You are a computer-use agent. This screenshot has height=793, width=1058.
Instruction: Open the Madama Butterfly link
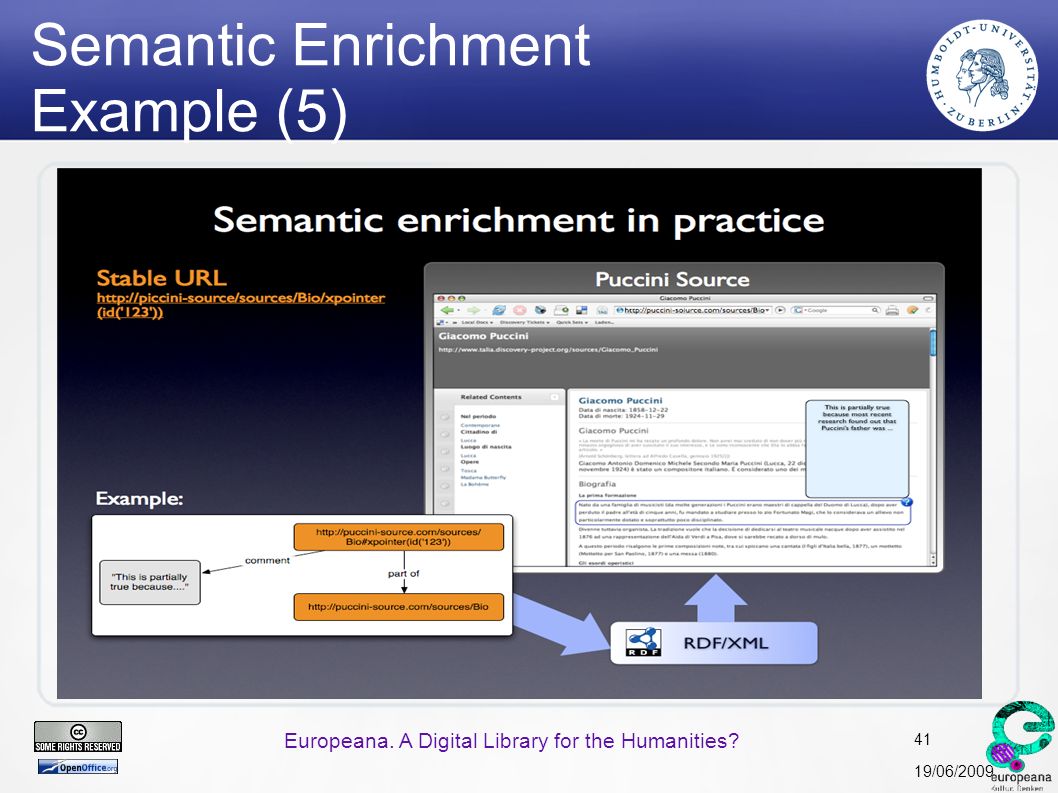pos(483,477)
